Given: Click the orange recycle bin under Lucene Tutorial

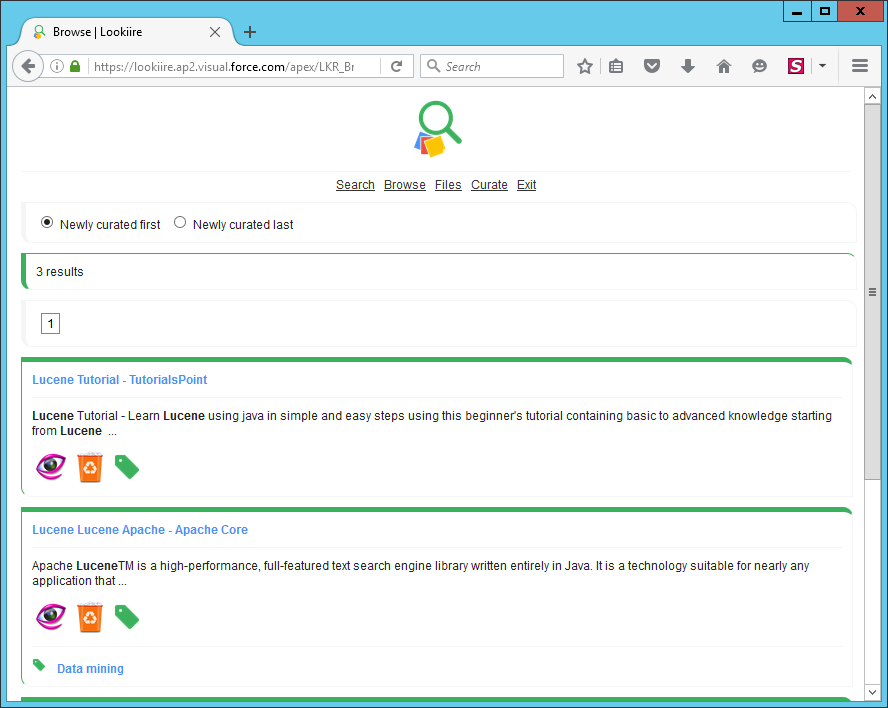Looking at the screenshot, I should tap(90, 467).
